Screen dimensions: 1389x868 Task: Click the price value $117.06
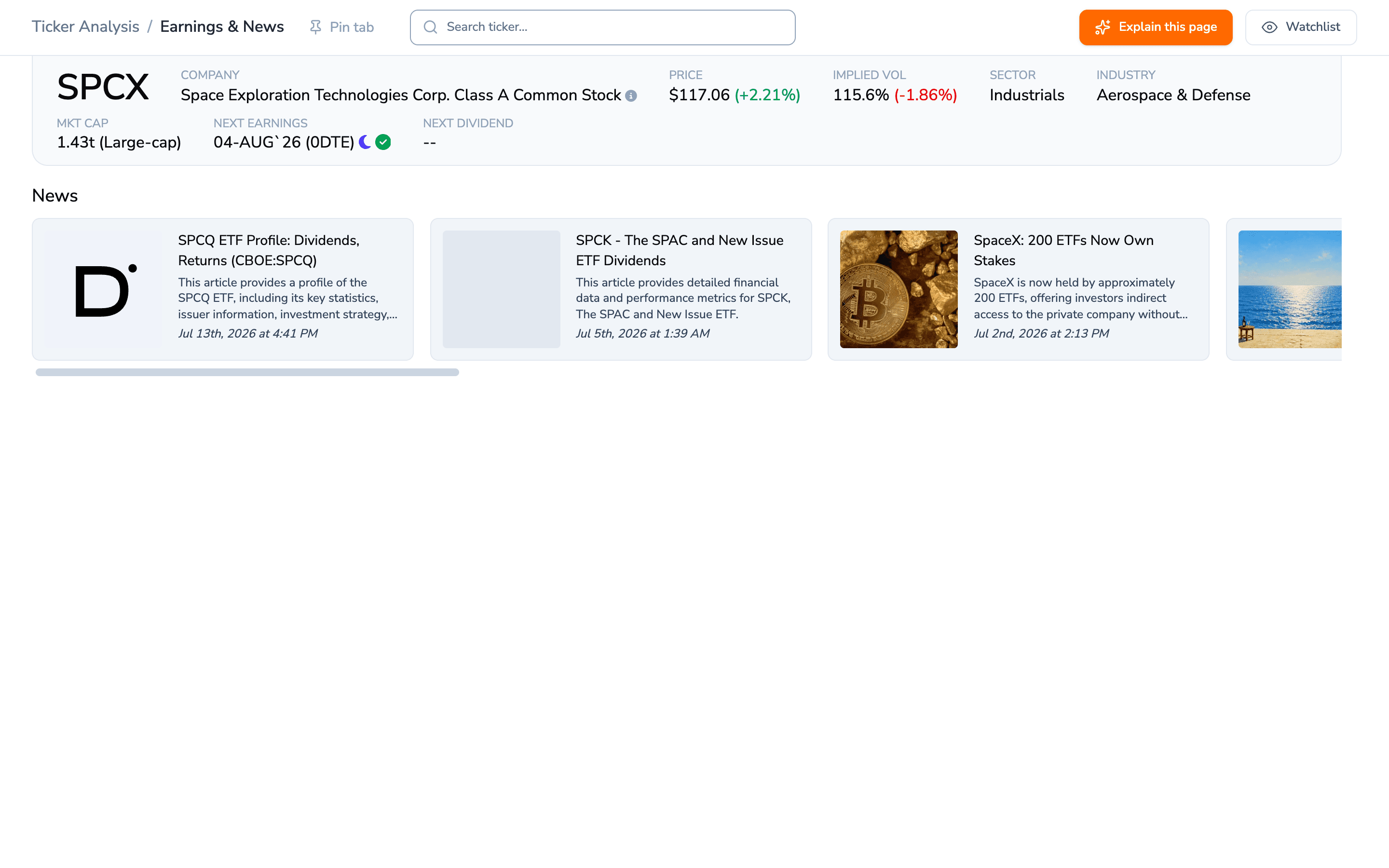coord(699,95)
